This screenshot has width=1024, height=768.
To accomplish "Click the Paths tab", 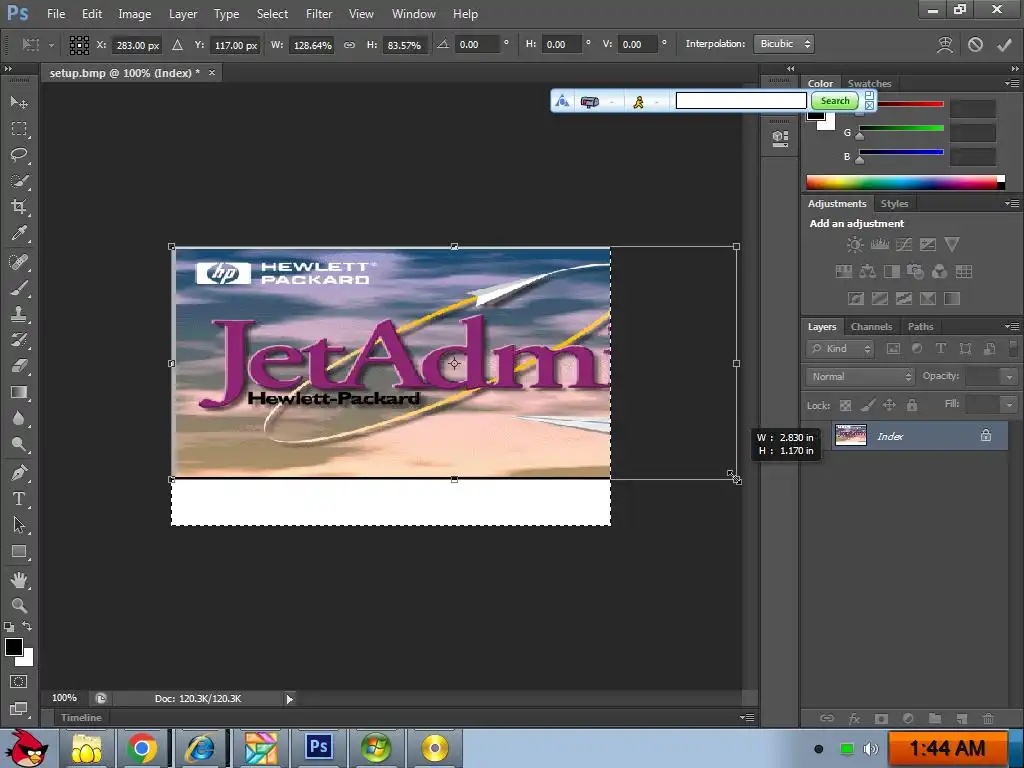I will (920, 327).
